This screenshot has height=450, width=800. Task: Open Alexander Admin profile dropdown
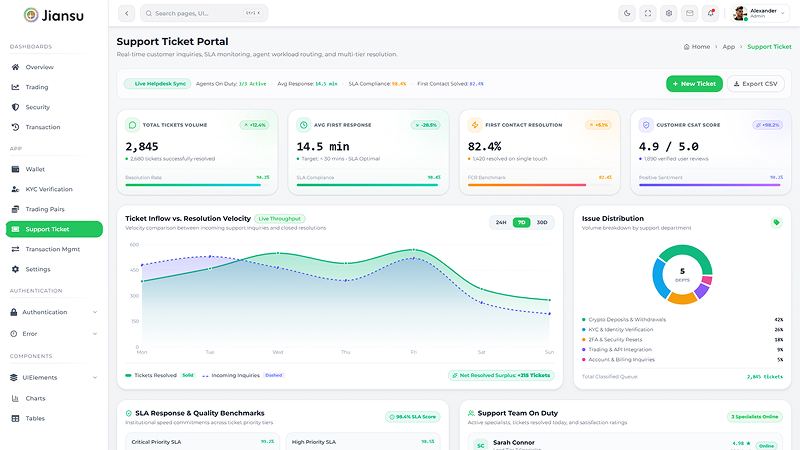(760, 13)
